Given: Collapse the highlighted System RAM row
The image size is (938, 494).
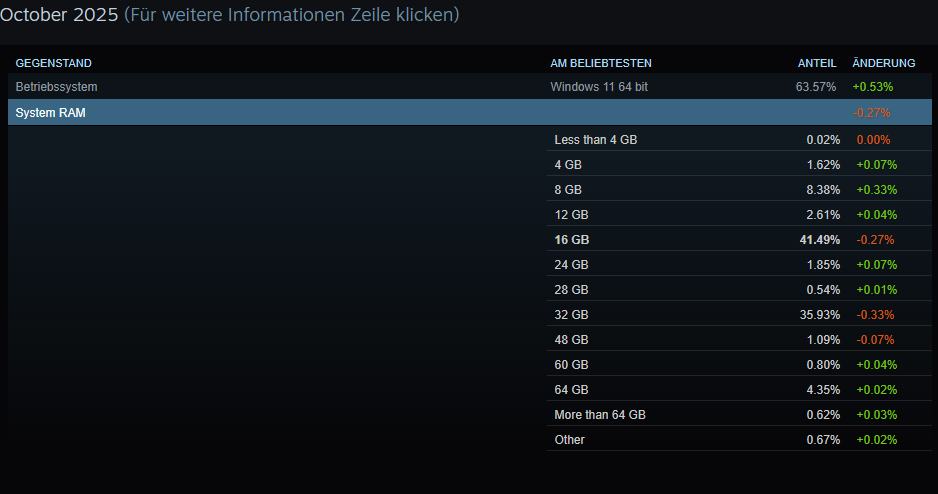Looking at the screenshot, I should coord(51,113).
